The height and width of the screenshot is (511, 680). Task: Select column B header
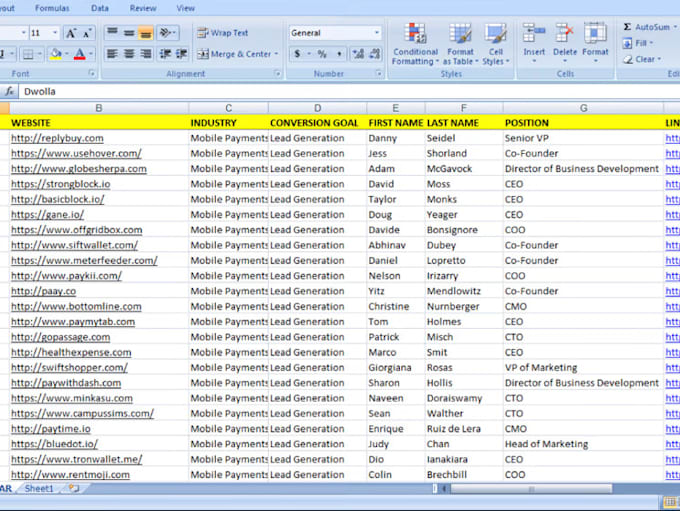click(99, 108)
